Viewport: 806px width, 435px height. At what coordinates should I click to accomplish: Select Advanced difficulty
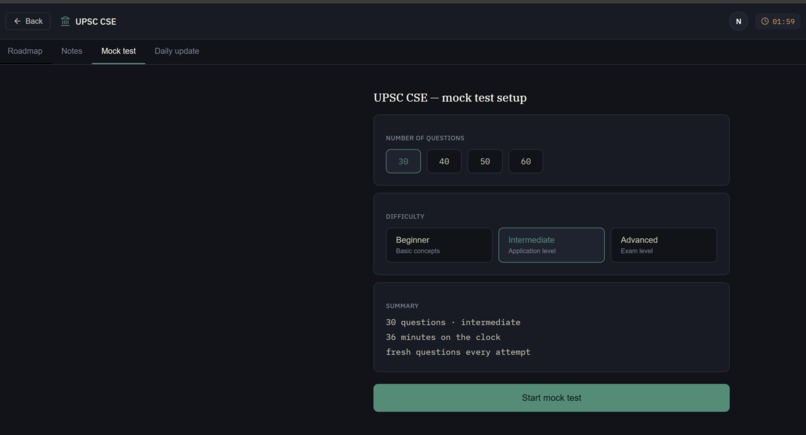664,245
